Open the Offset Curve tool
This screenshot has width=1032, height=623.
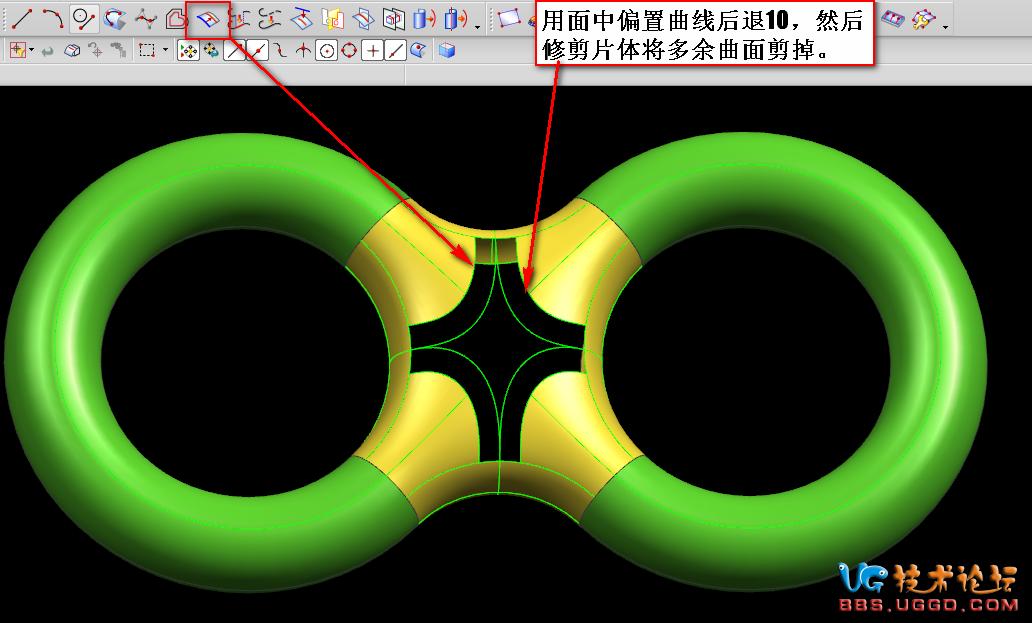176,18
